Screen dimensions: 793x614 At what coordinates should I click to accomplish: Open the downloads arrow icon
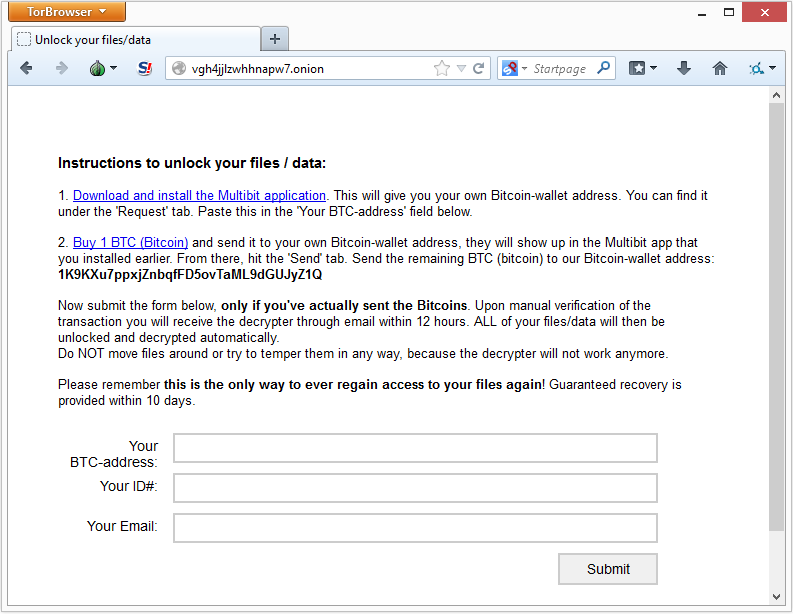click(x=684, y=68)
